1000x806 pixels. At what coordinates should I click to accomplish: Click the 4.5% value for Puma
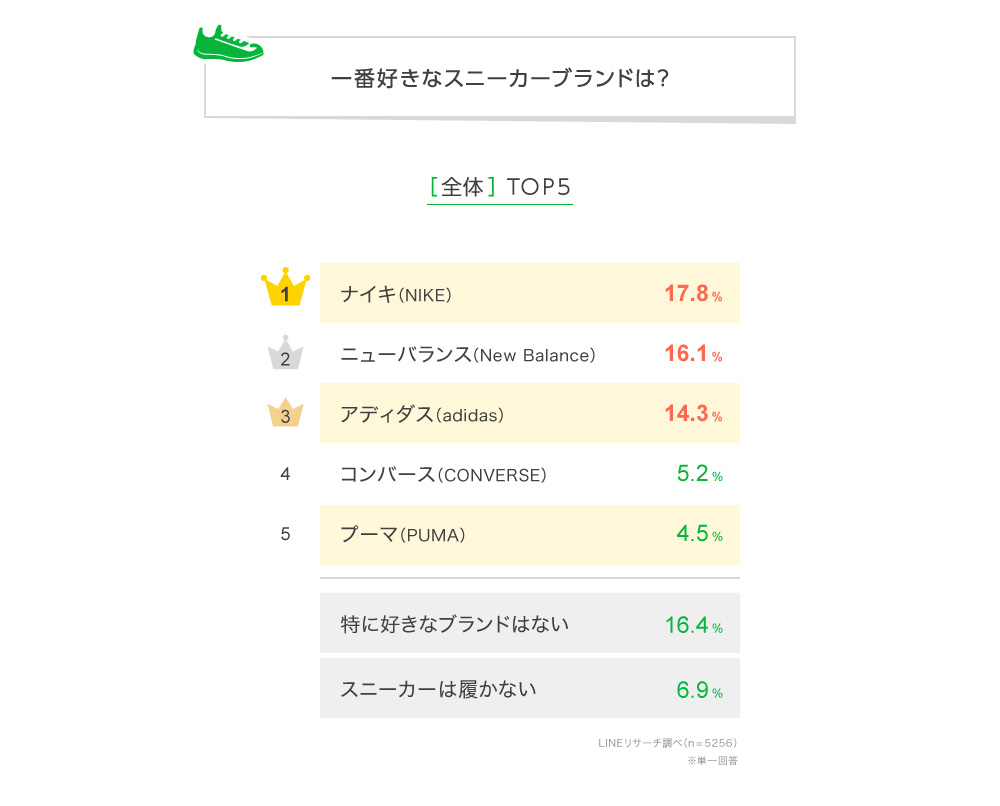click(698, 534)
